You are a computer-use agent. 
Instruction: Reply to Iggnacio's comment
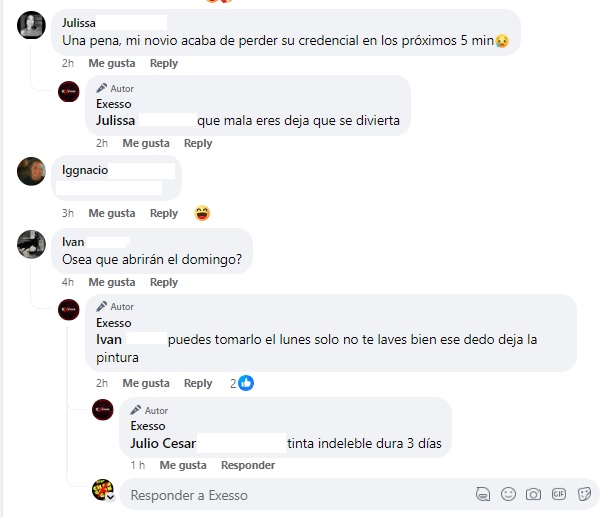(164, 213)
